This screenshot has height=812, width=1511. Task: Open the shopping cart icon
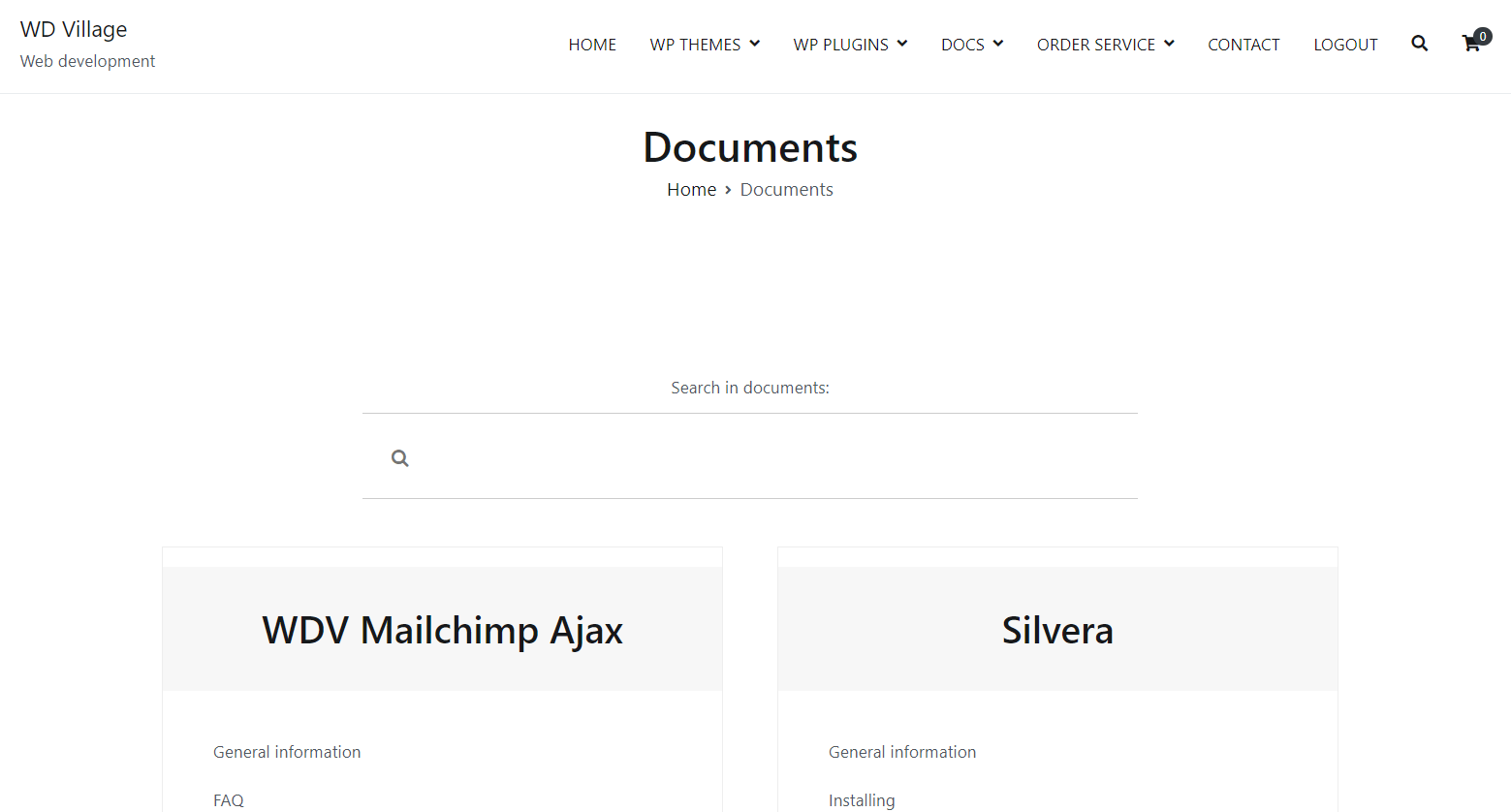[1470, 44]
